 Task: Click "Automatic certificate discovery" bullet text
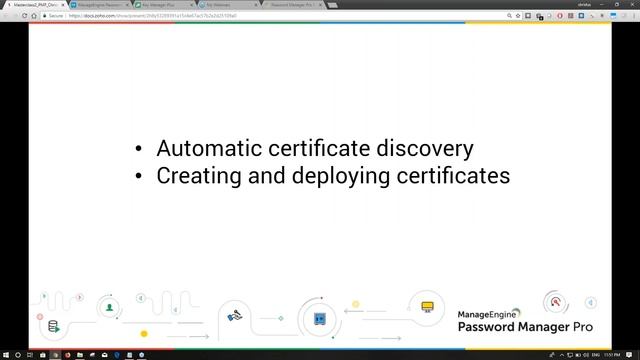(315, 148)
